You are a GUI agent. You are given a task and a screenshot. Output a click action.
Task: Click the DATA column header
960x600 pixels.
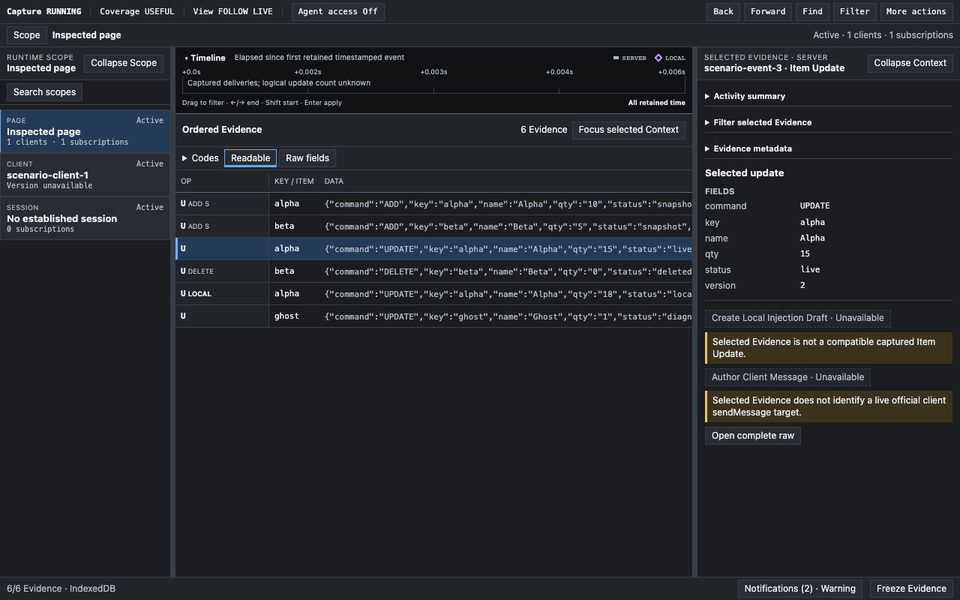(x=334, y=181)
